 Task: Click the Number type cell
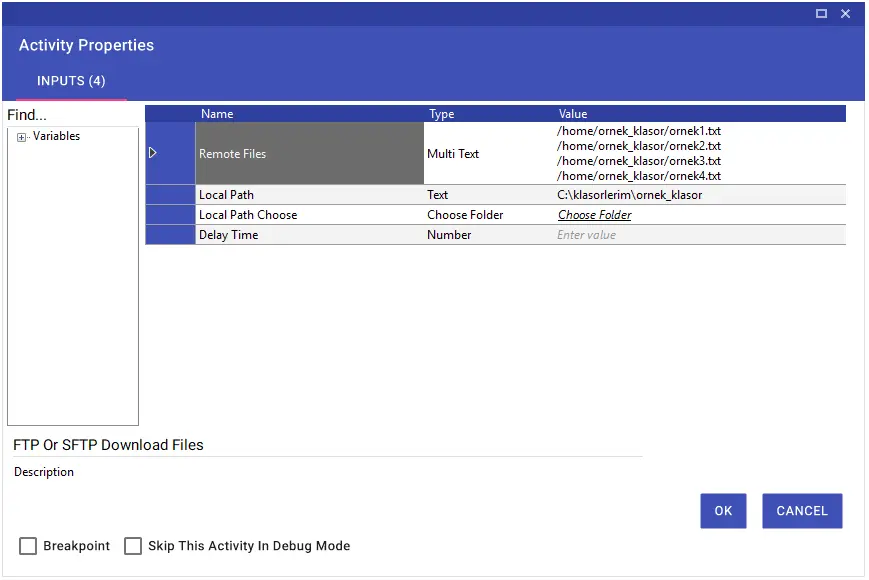(x=489, y=235)
